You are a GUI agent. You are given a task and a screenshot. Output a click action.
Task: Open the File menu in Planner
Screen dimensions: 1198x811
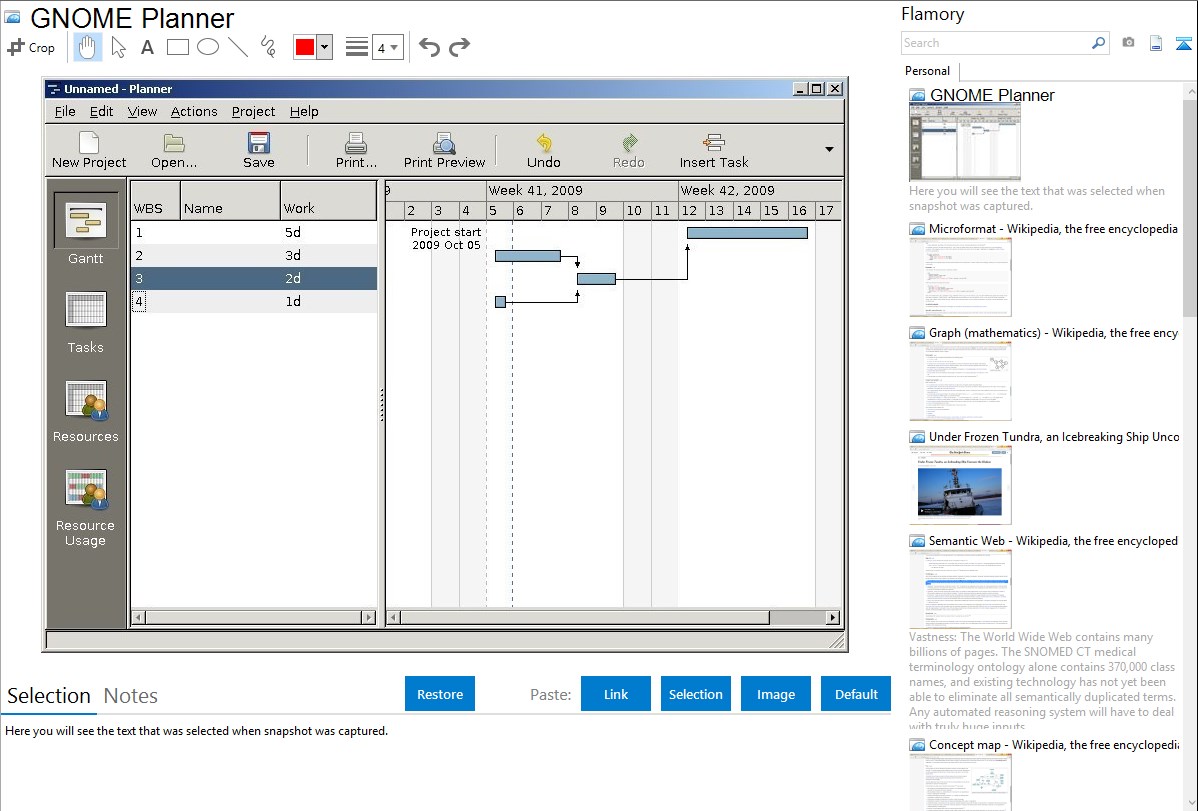(x=65, y=112)
